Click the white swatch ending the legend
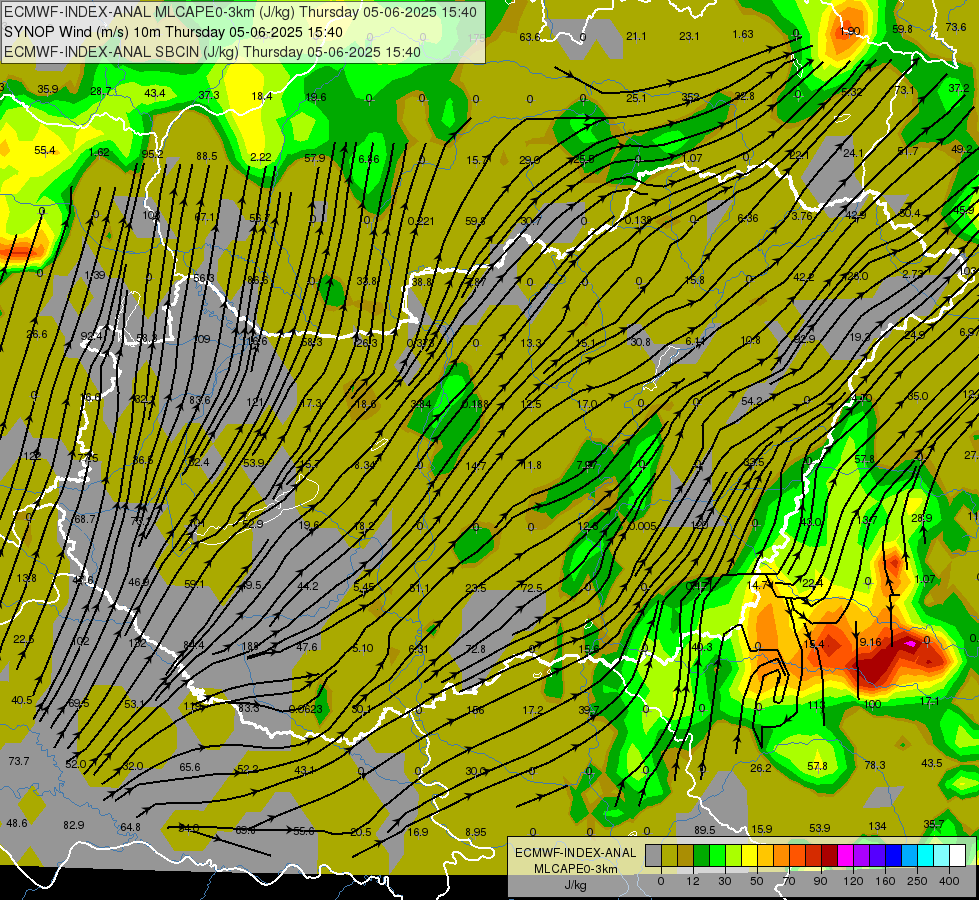The width and height of the screenshot is (979, 900). 957,856
